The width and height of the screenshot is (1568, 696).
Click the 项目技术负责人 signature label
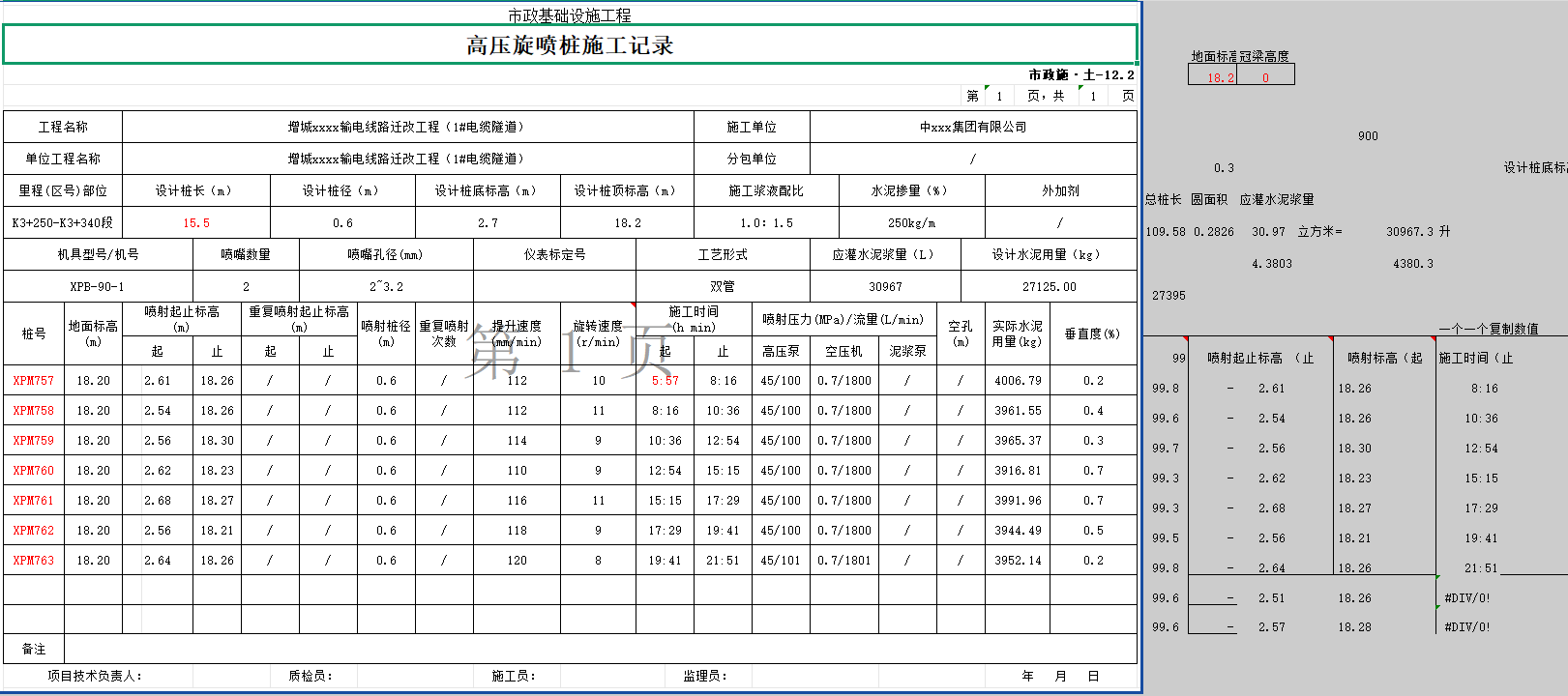(x=95, y=677)
